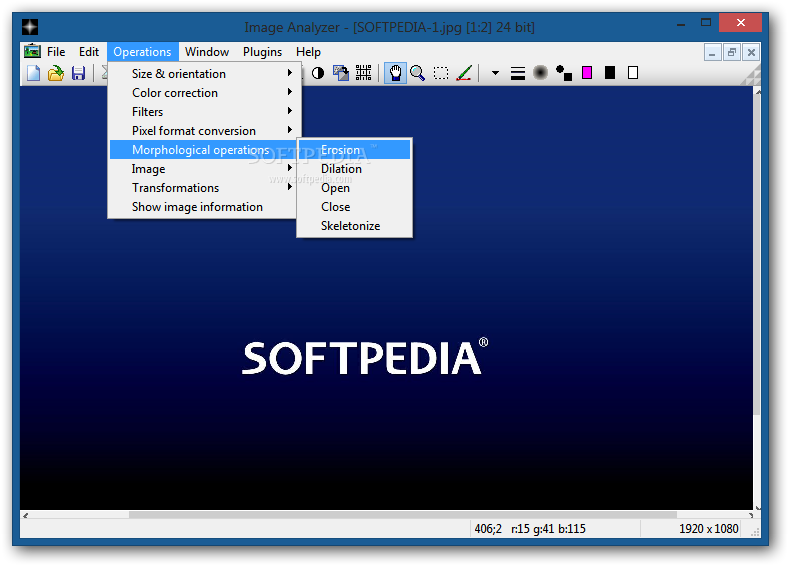This screenshot has width=789, height=566.
Task: Close the Operations menu by clicking it
Action: [x=142, y=52]
